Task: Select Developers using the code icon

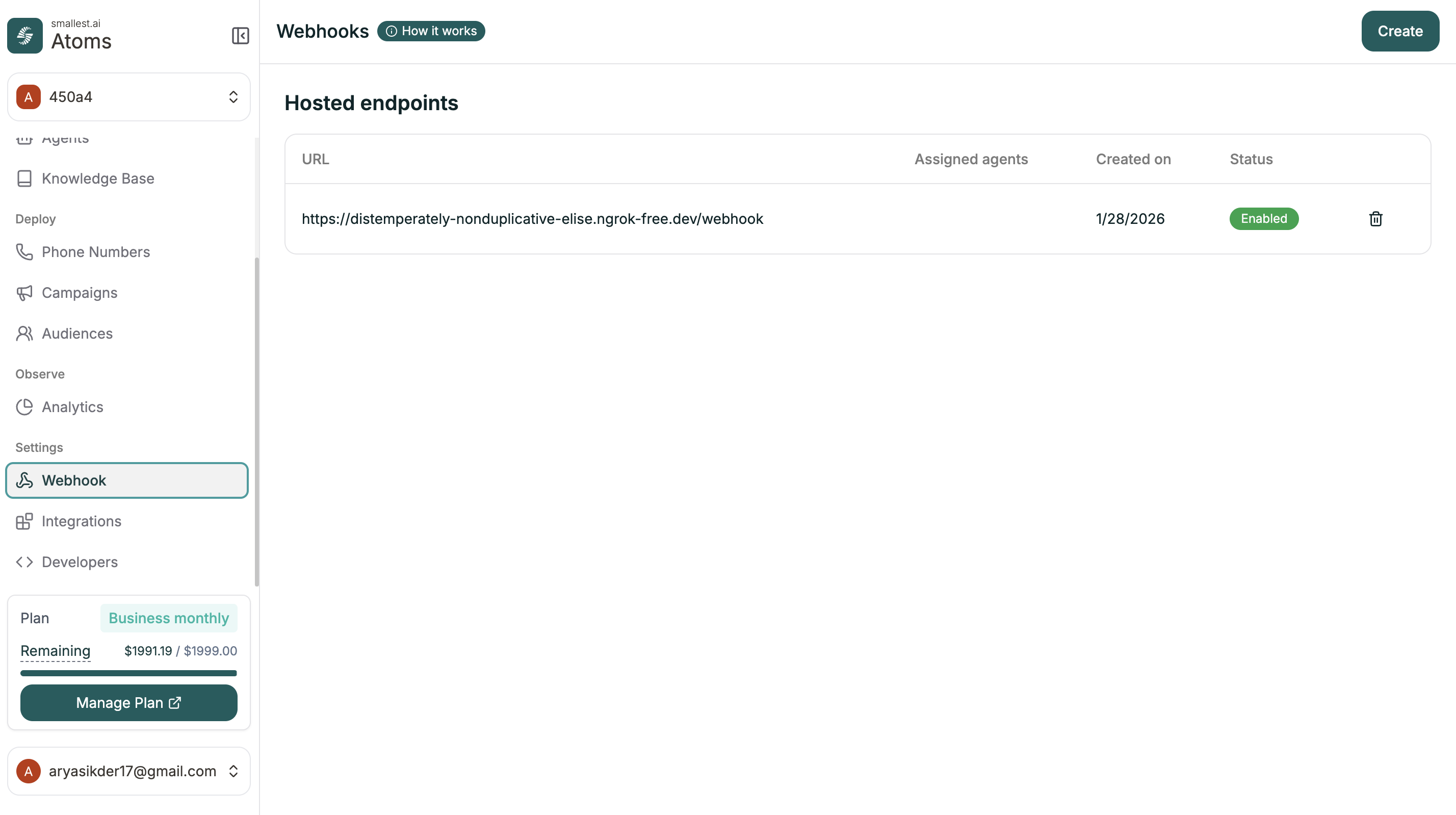Action: tap(25, 562)
